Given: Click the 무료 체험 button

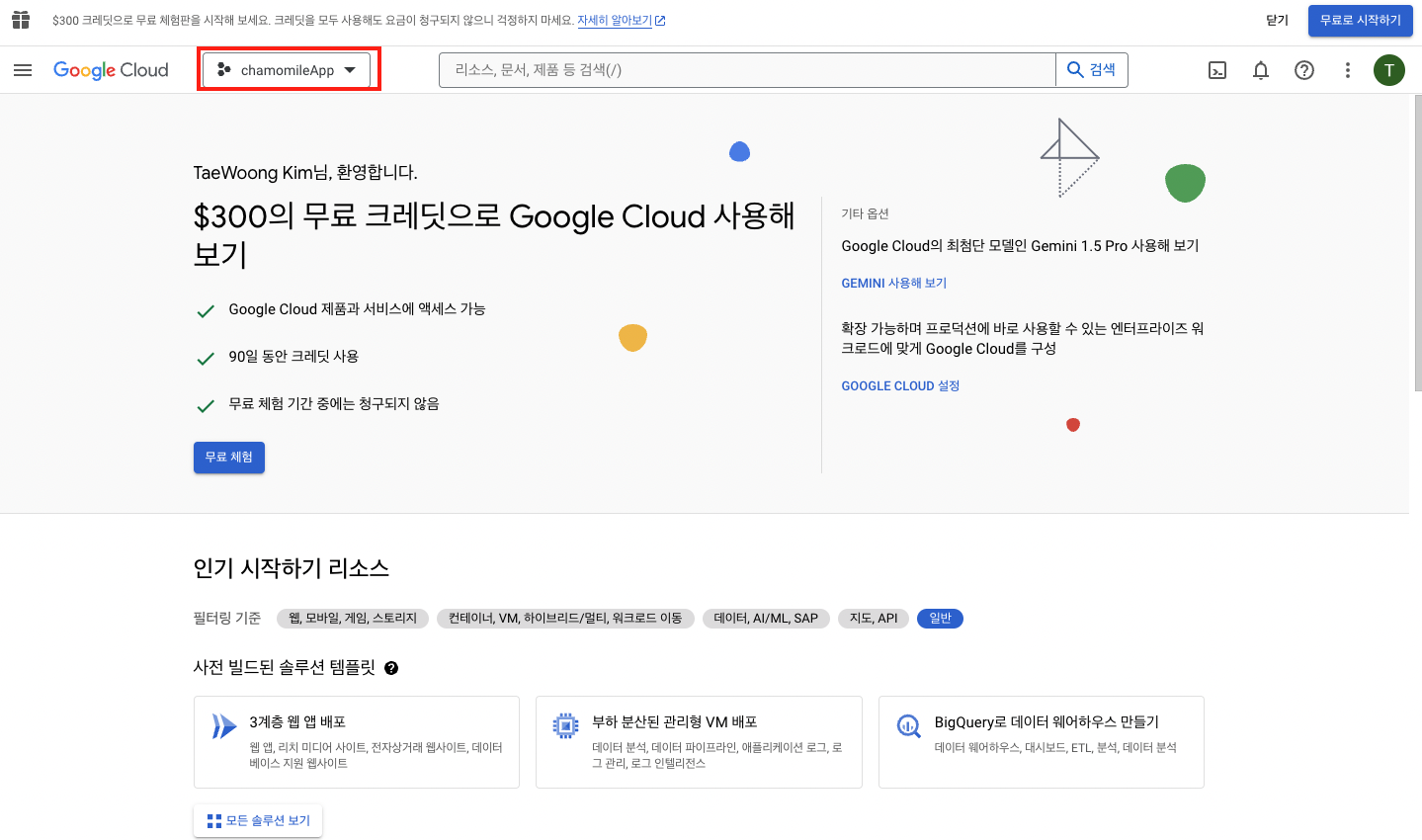Looking at the screenshot, I should tap(229, 458).
